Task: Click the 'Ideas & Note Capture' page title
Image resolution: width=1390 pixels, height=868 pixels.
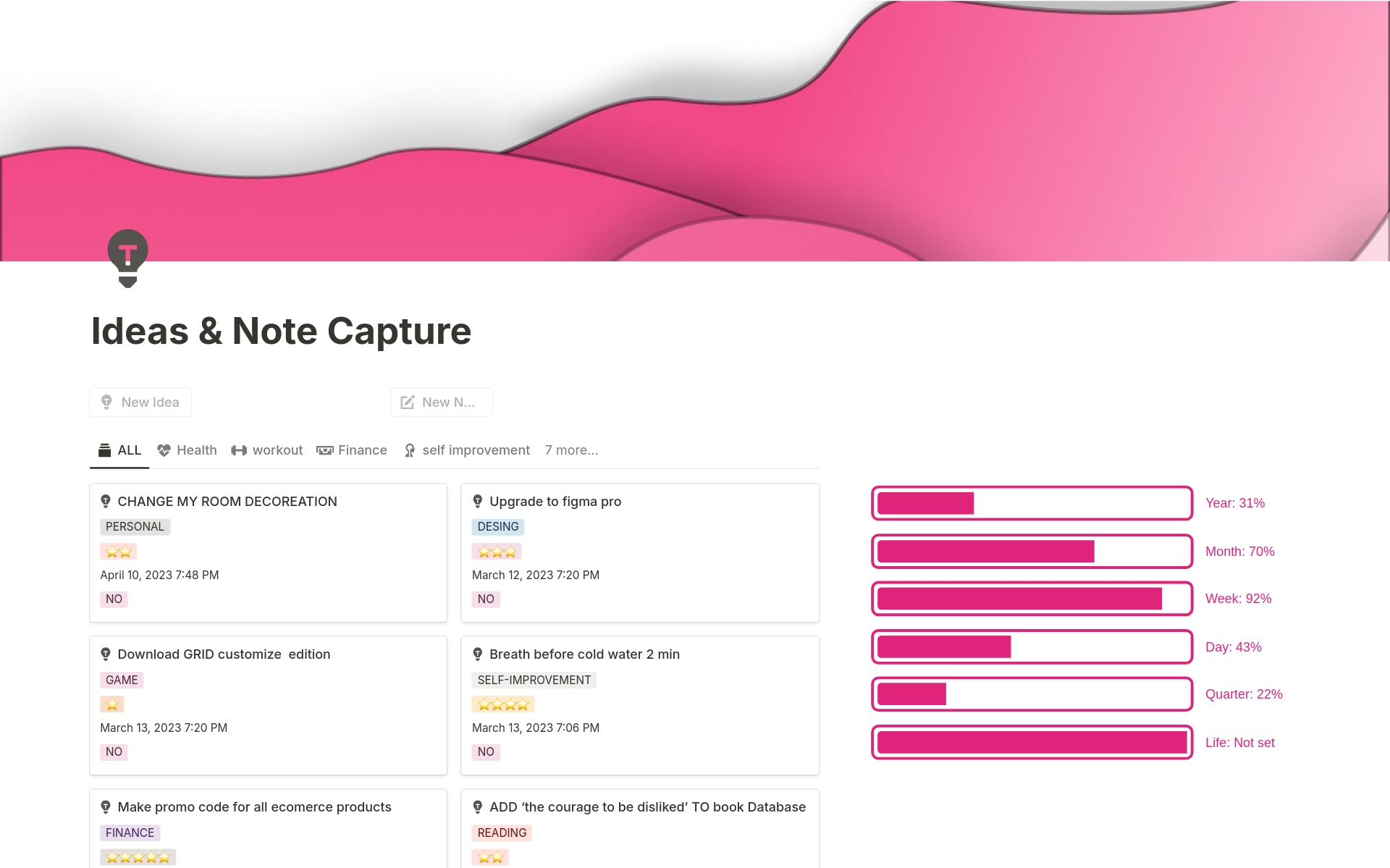Action: tap(281, 331)
